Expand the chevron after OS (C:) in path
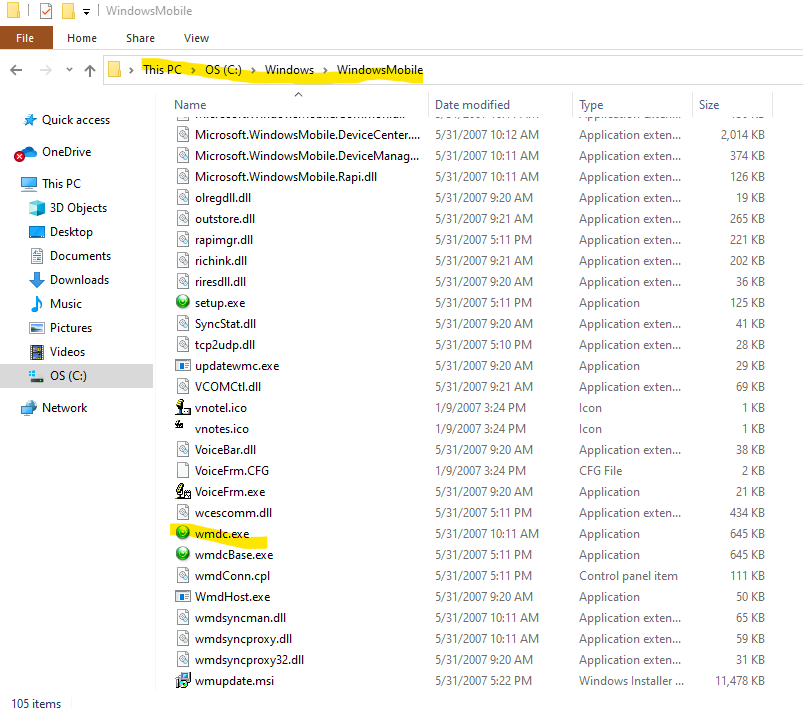803x713 pixels. click(x=253, y=70)
